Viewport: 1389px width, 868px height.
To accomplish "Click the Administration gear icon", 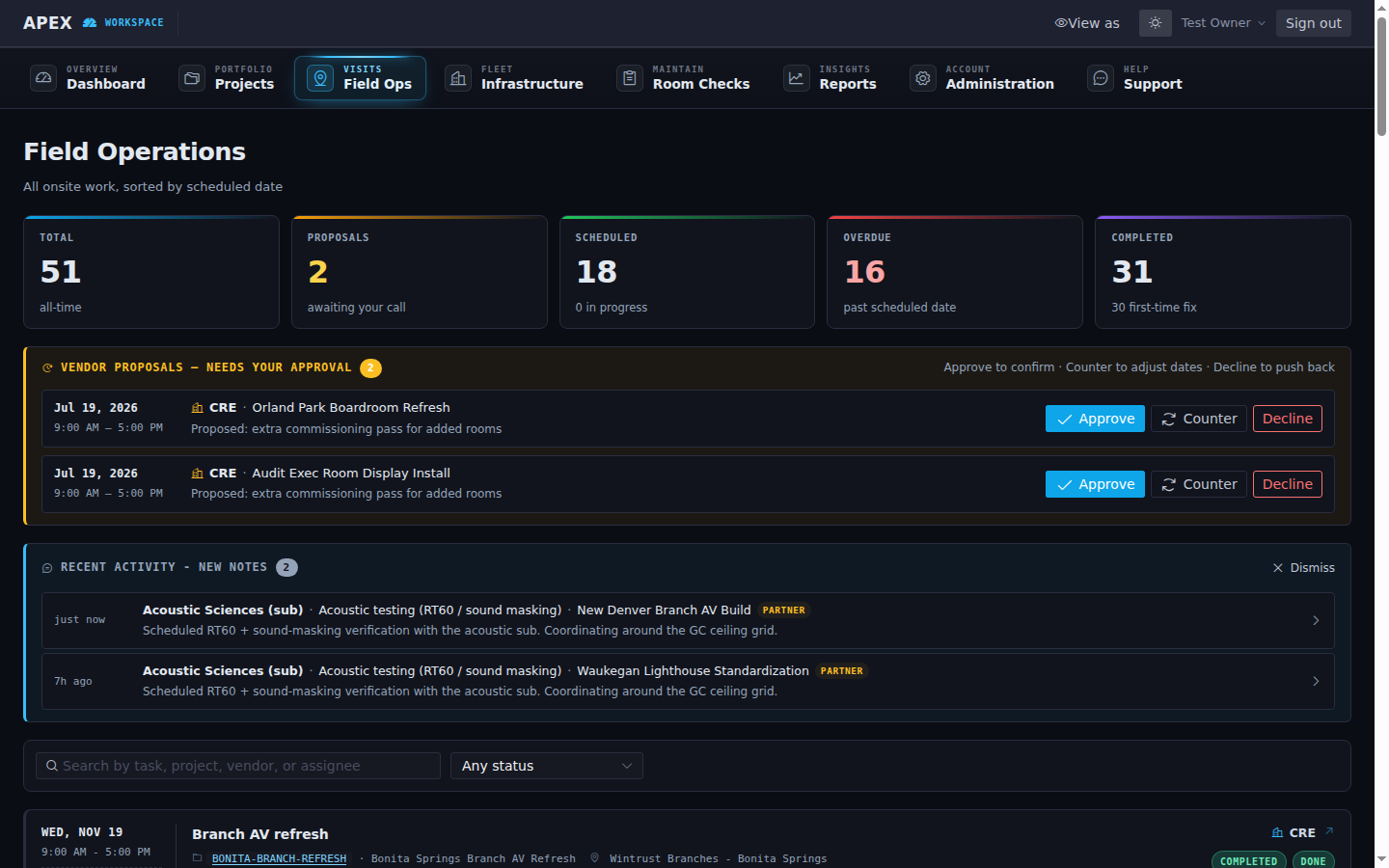I will (923, 78).
